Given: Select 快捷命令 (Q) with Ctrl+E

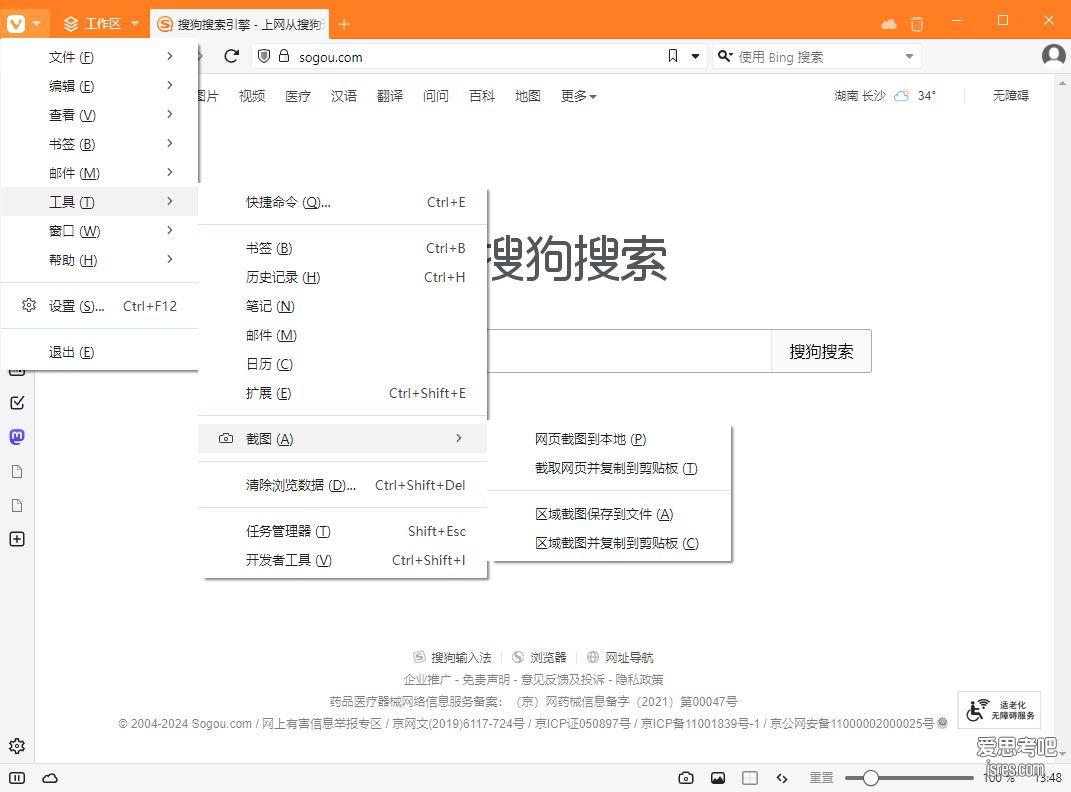Looking at the screenshot, I should pyautogui.click(x=342, y=202).
